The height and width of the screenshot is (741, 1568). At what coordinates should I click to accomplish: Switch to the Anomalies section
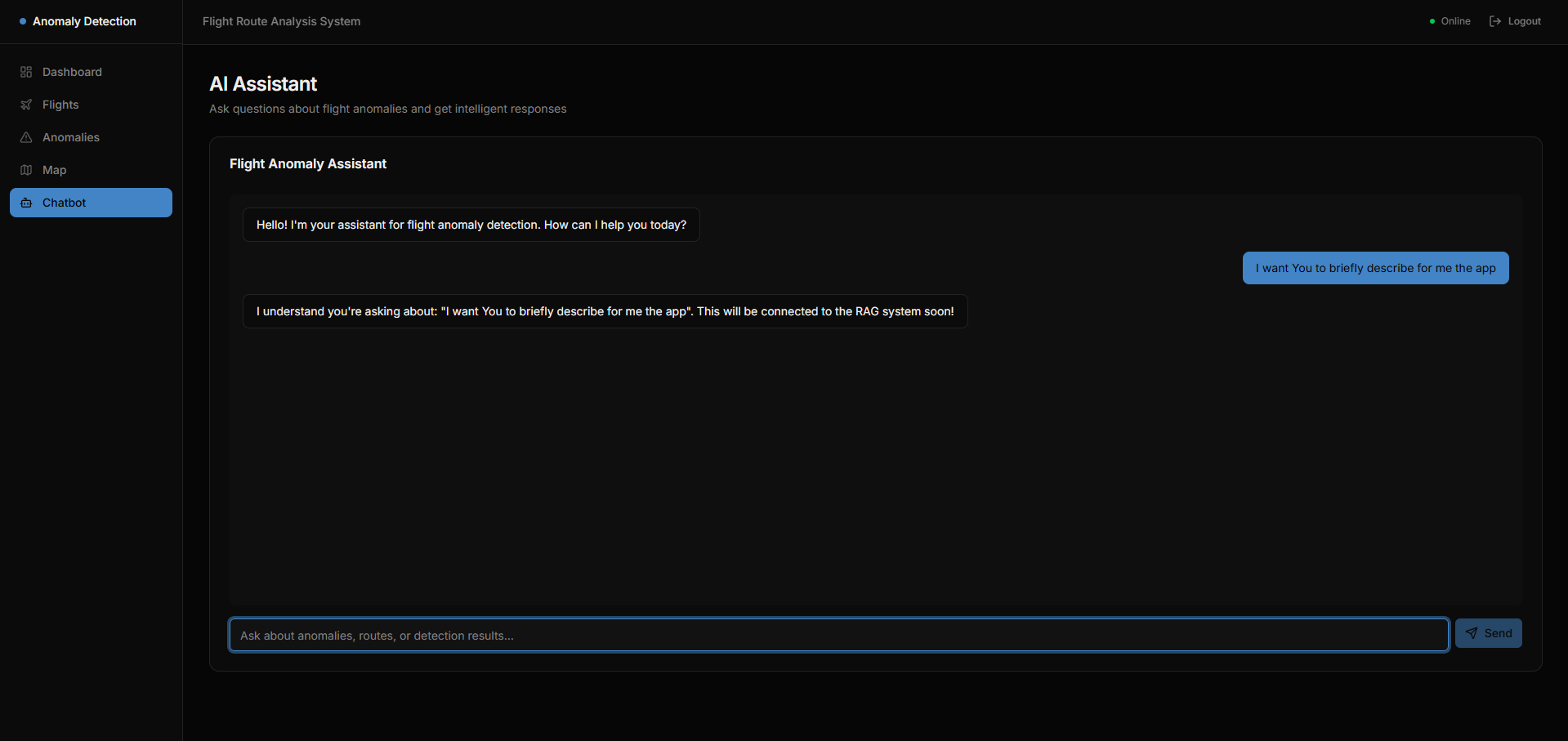71,137
